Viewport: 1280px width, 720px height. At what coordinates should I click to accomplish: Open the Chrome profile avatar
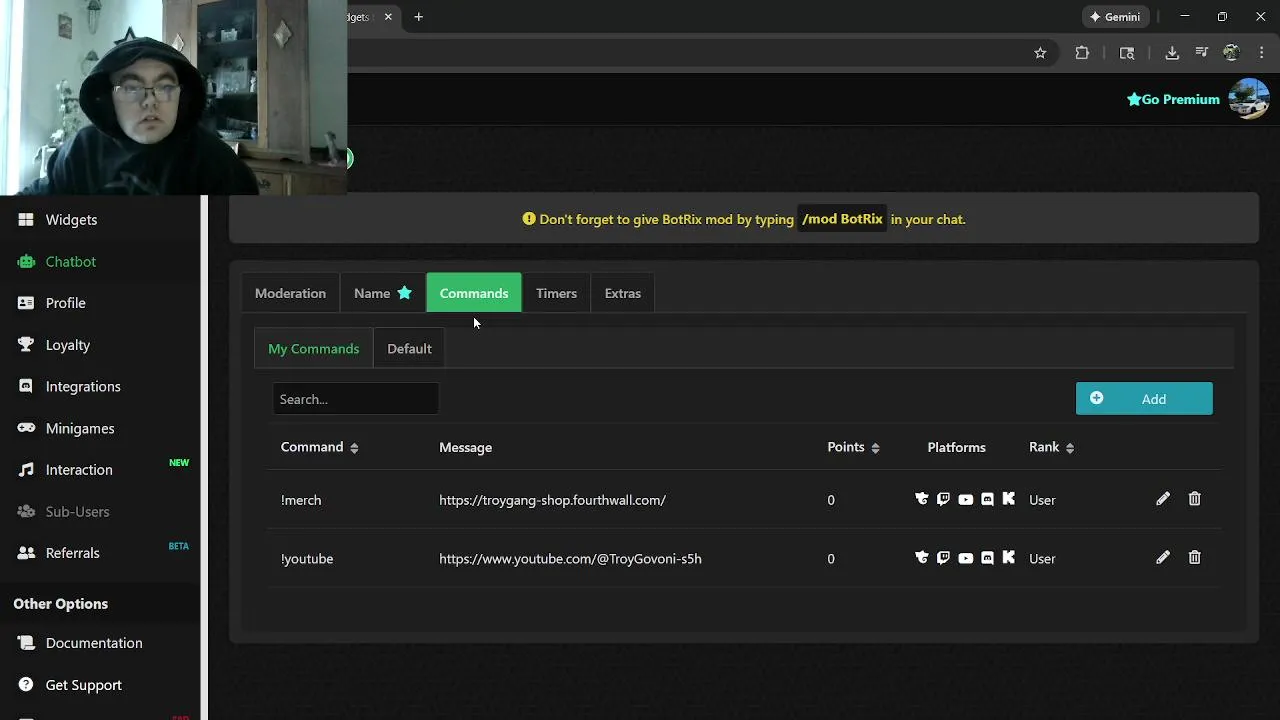coord(1231,53)
